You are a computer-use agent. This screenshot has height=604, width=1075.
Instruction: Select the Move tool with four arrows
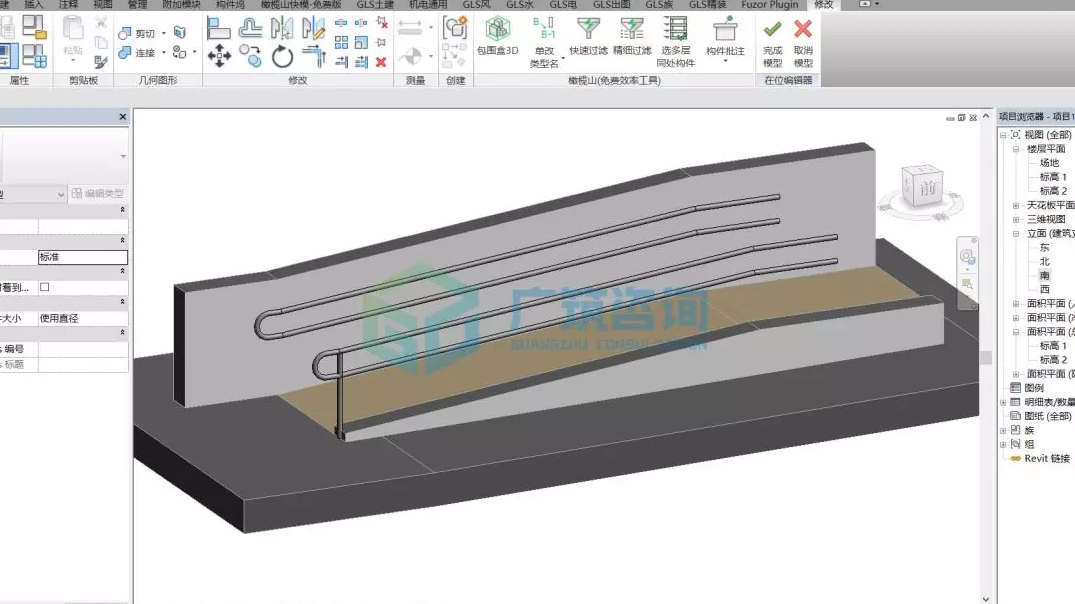pos(219,56)
